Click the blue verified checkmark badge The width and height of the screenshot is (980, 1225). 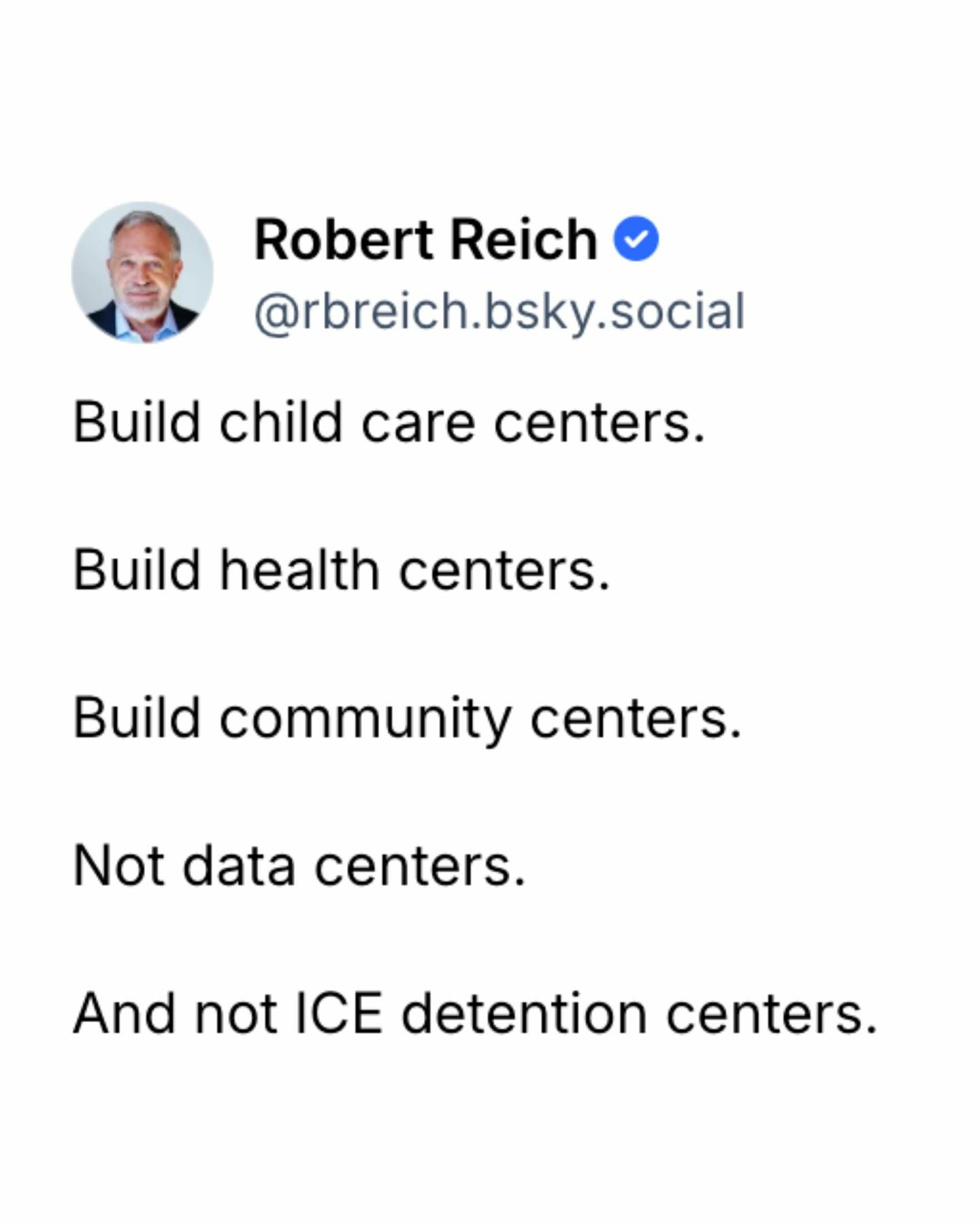pyautogui.click(x=636, y=239)
